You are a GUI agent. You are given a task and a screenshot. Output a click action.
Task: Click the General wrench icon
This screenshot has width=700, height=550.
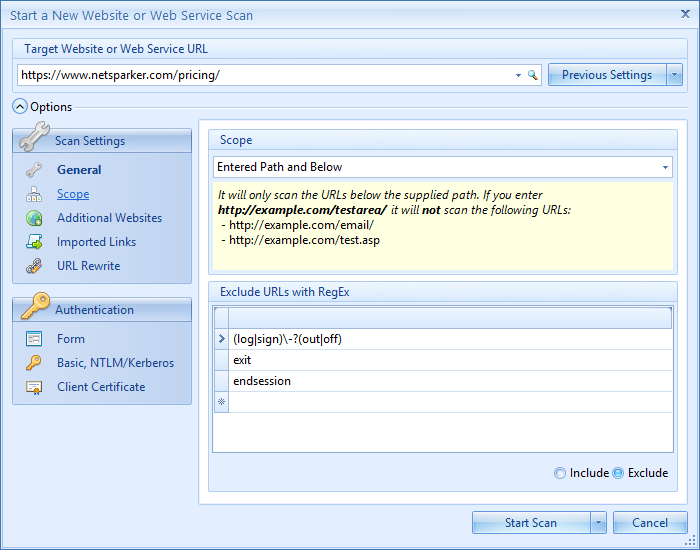34,170
